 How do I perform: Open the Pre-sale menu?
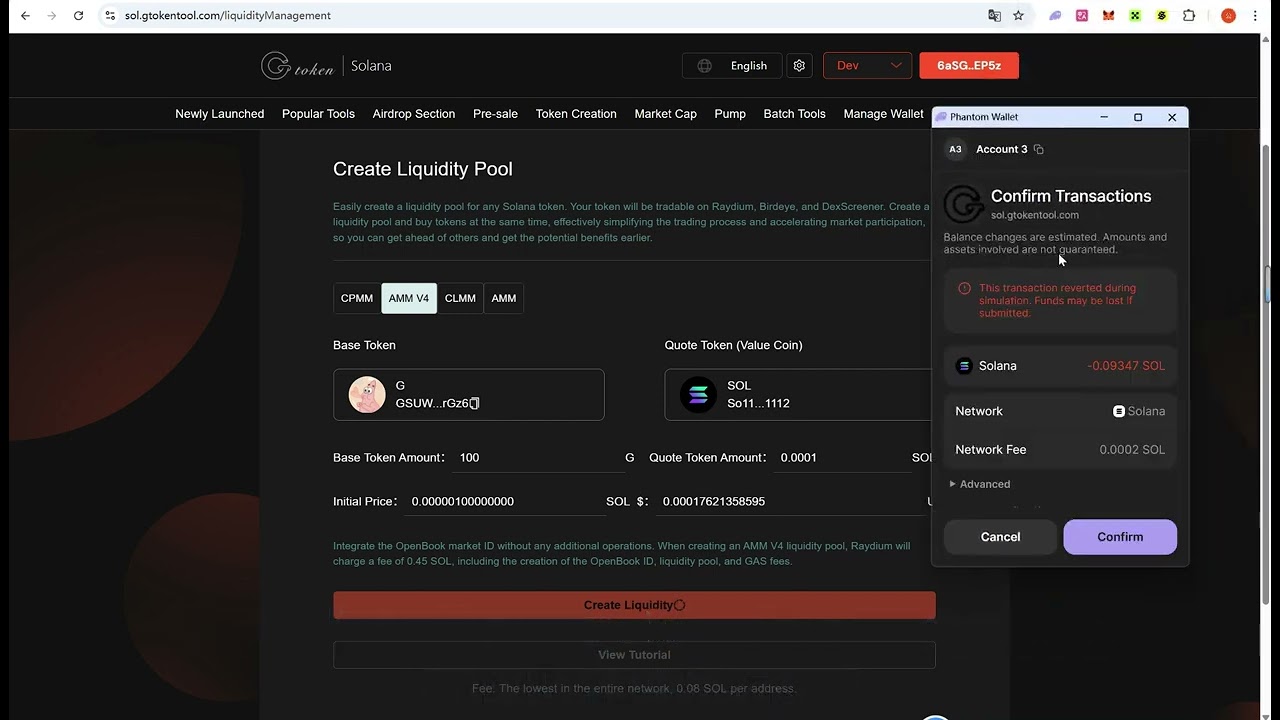coord(495,114)
